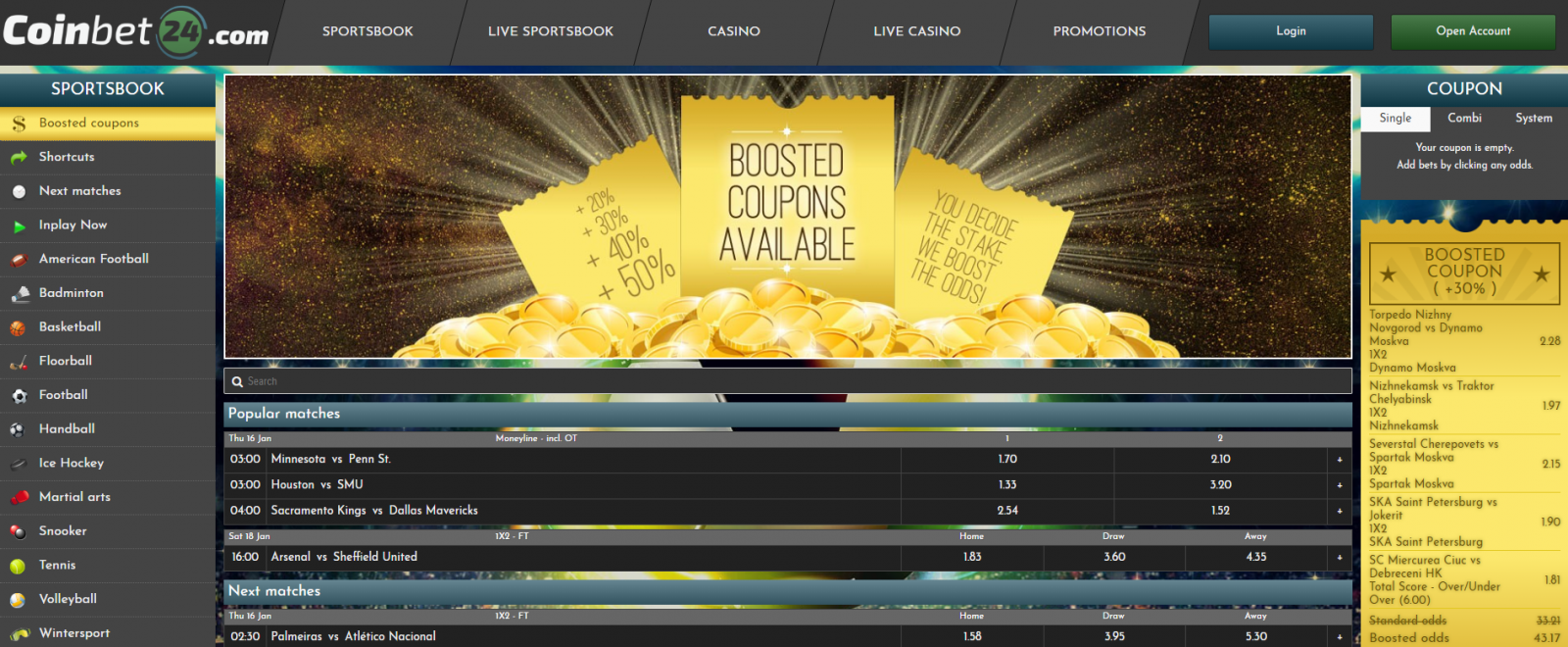Open the Inplay Now sidebar link
Screen dimensions: 1568x647
point(108,225)
